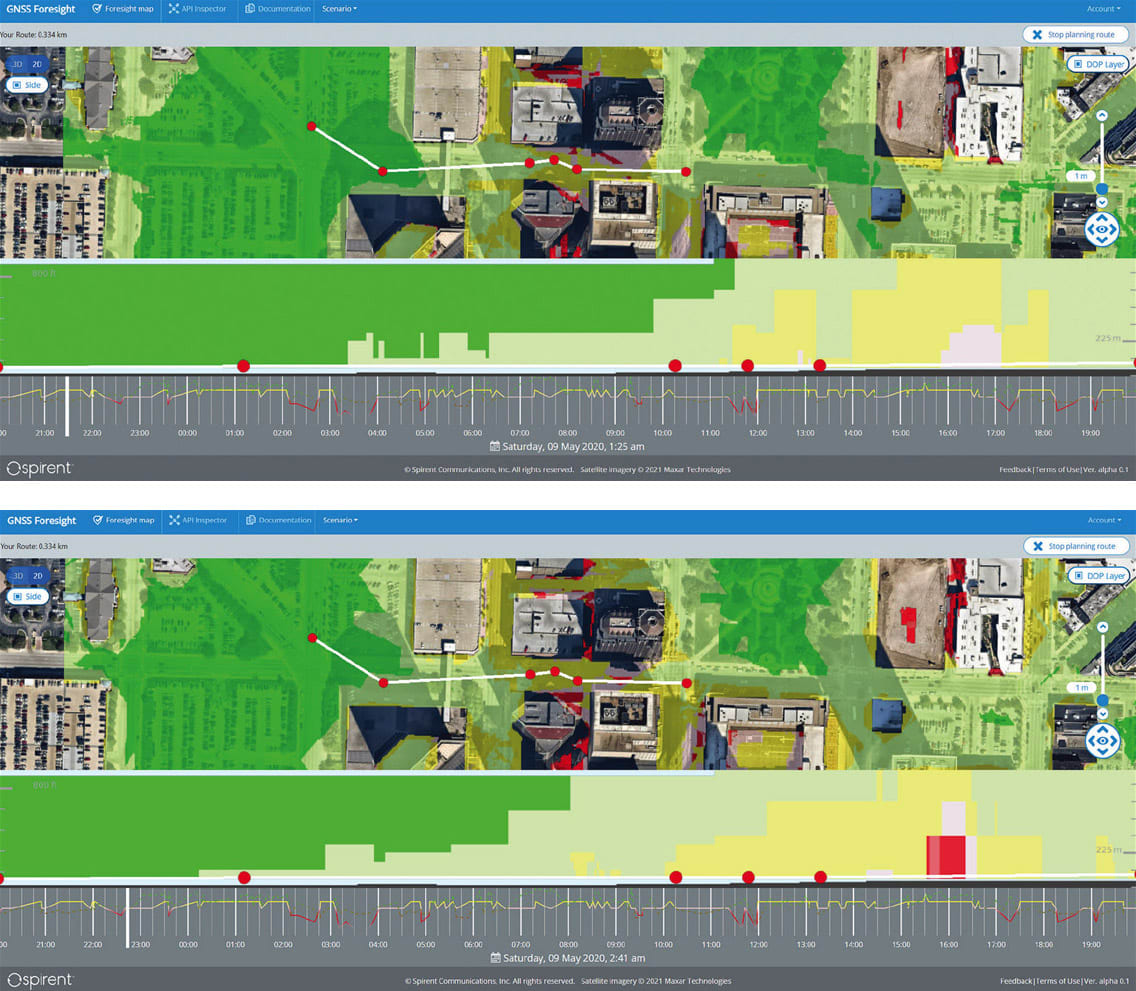Pan the upper map down with the arrow pad
Image resolution: width=1136 pixels, height=991 pixels.
tap(1102, 241)
